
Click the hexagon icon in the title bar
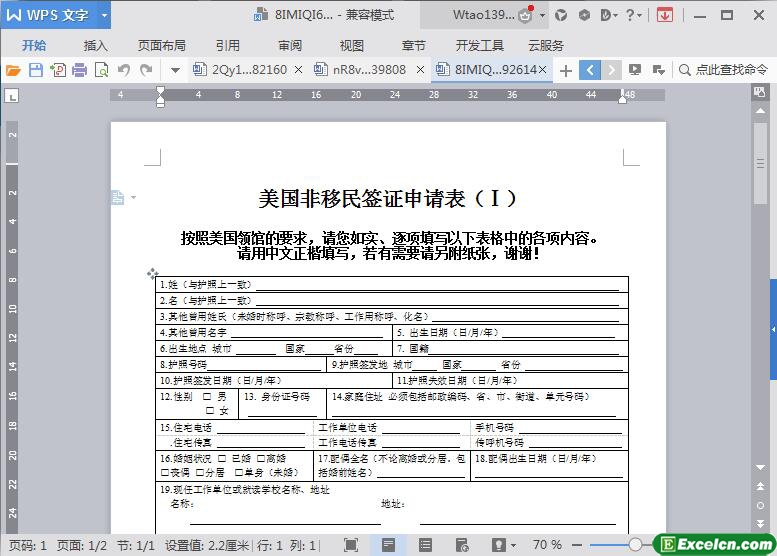[584, 15]
